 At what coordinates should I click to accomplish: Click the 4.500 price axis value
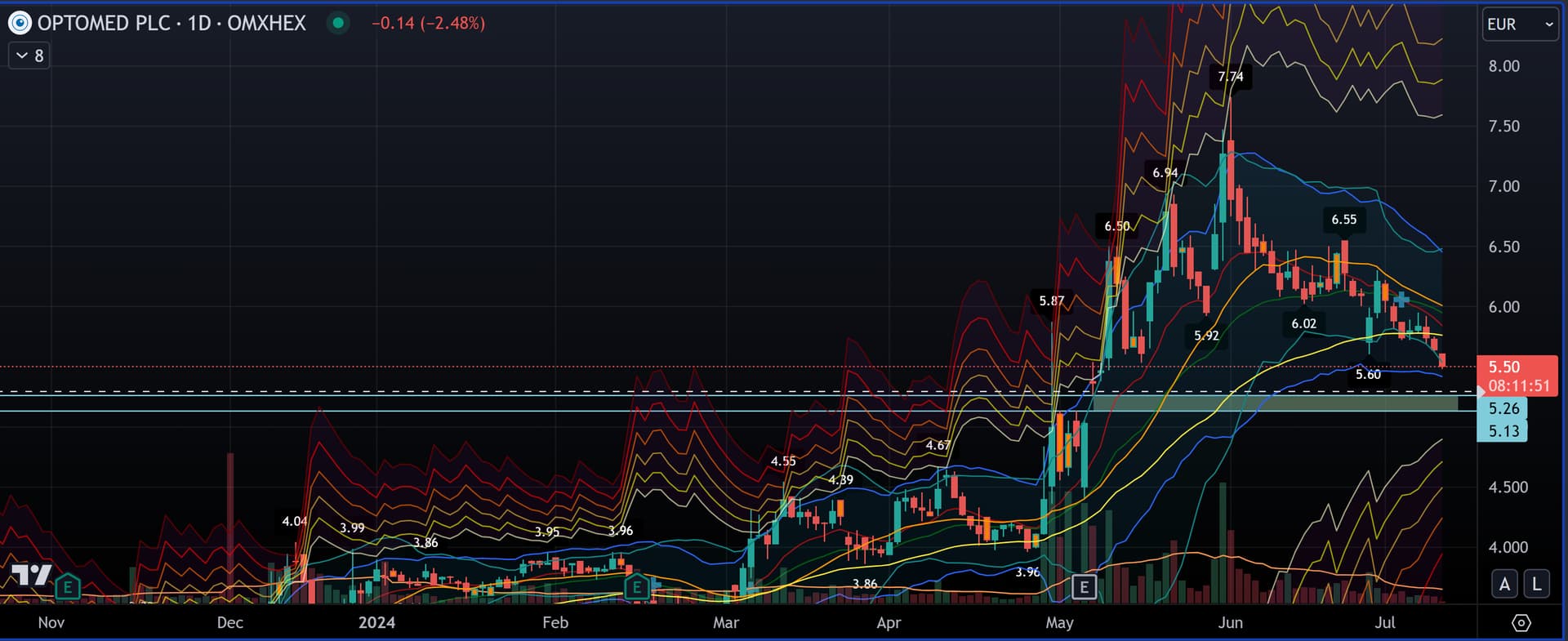pos(1508,487)
